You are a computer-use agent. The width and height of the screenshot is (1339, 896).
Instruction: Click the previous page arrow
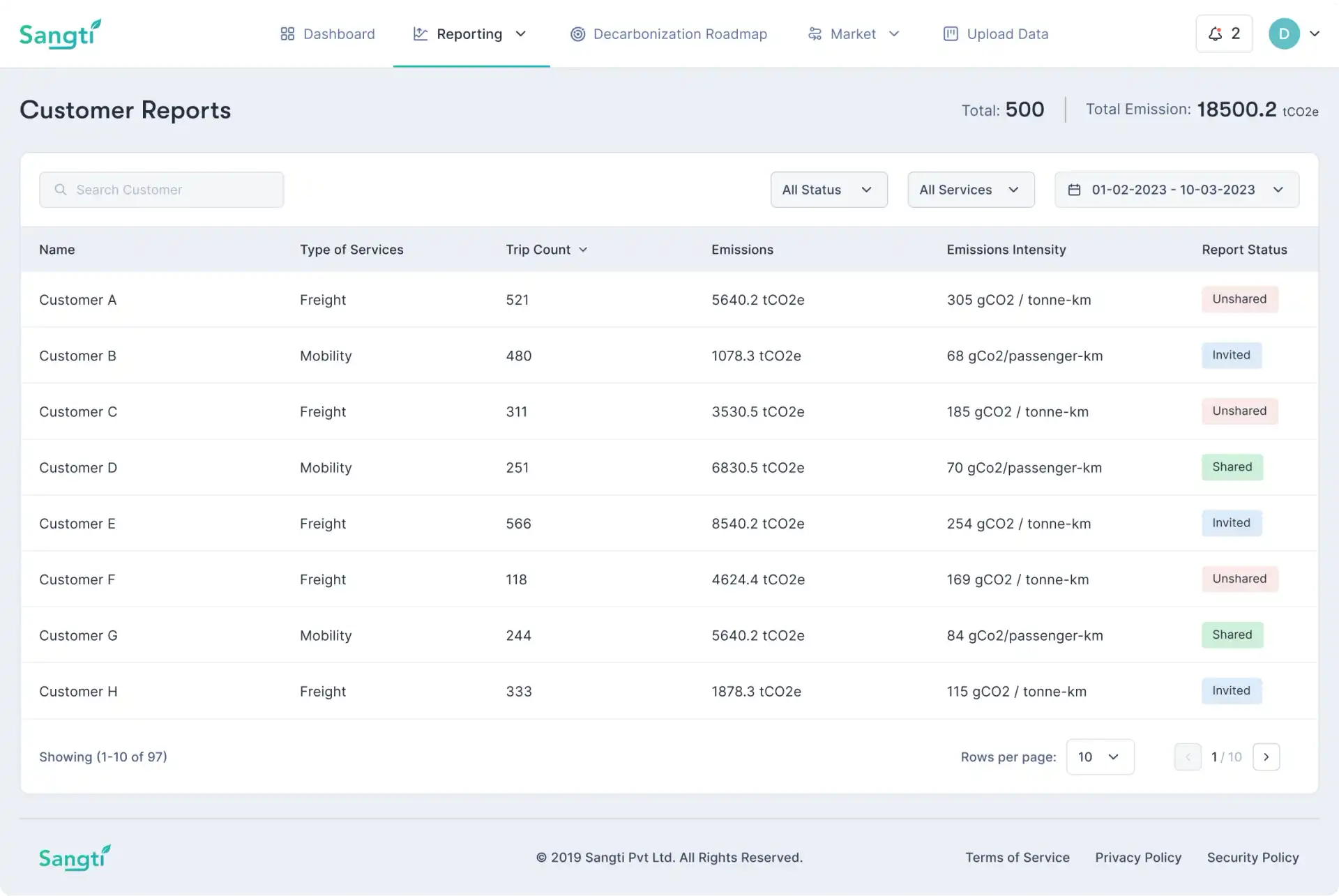tap(1188, 757)
